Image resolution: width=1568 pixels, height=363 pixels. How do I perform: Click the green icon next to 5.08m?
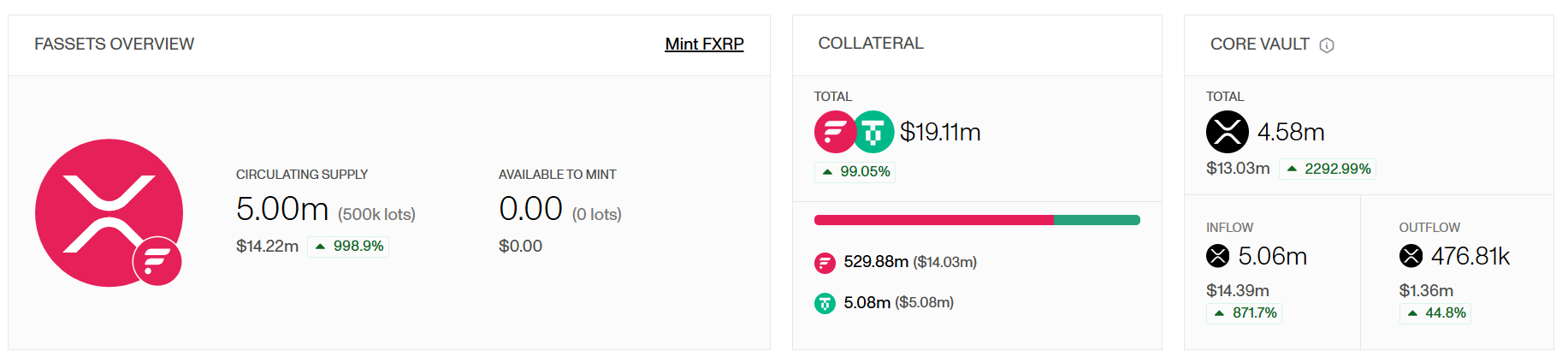coord(825,303)
